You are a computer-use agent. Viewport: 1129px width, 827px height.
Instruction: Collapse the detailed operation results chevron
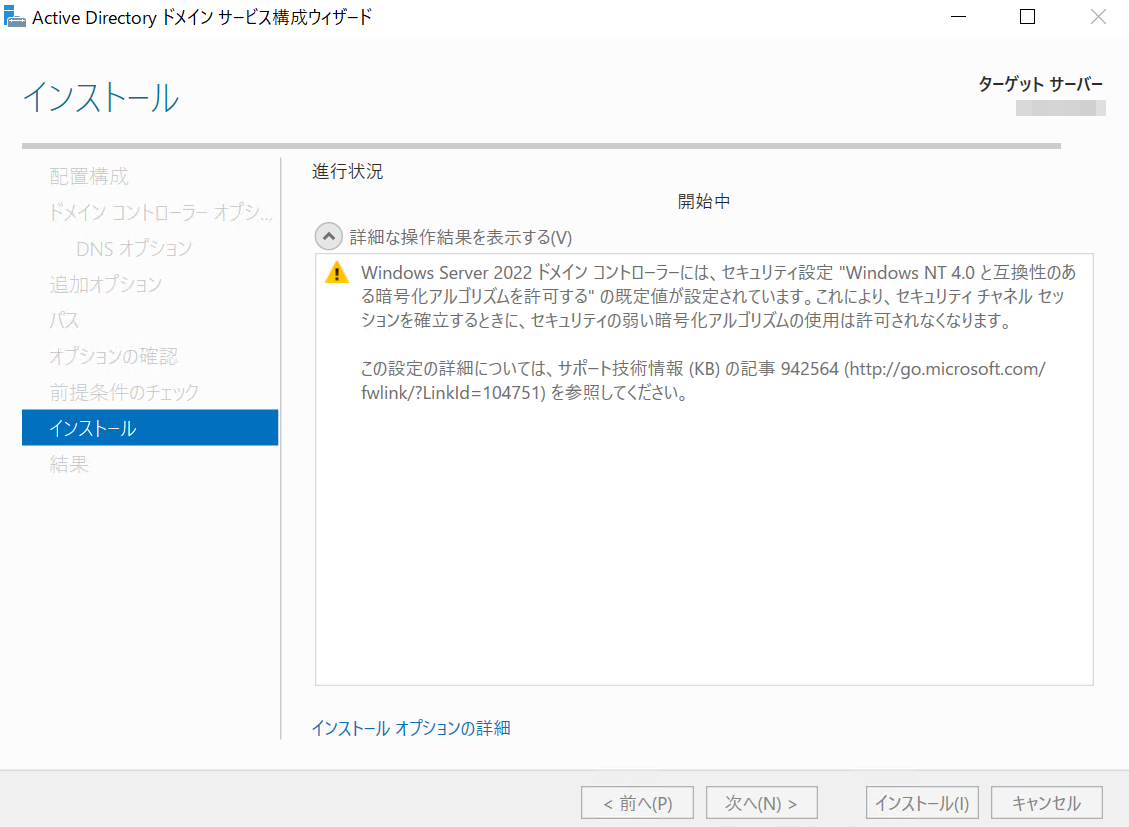328,237
